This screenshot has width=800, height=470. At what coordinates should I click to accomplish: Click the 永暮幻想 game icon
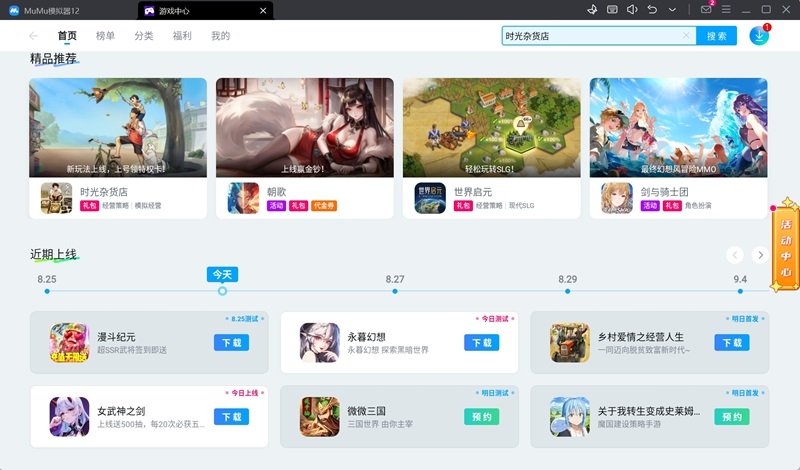(x=319, y=343)
